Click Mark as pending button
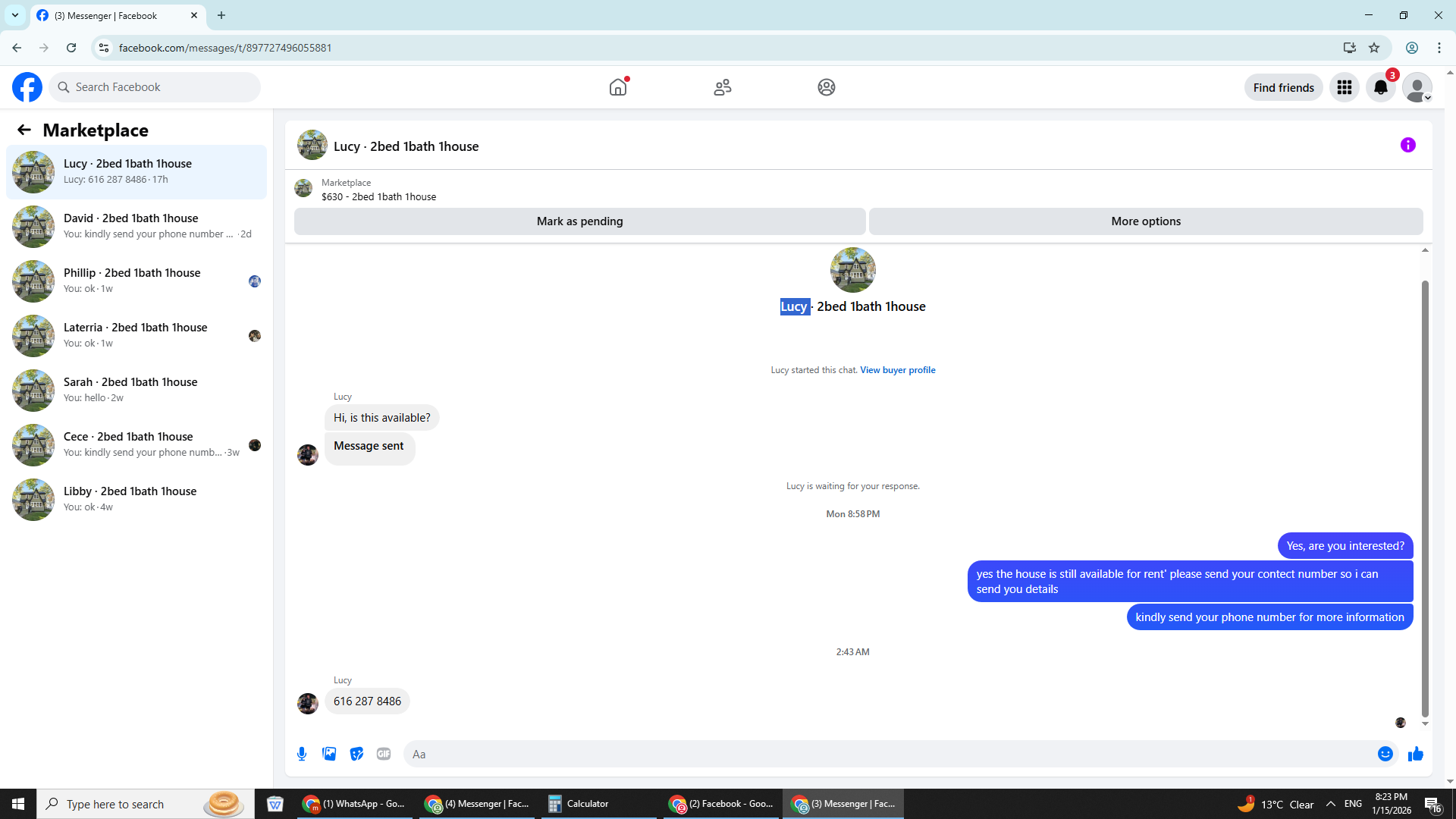The image size is (1456, 819). click(579, 221)
